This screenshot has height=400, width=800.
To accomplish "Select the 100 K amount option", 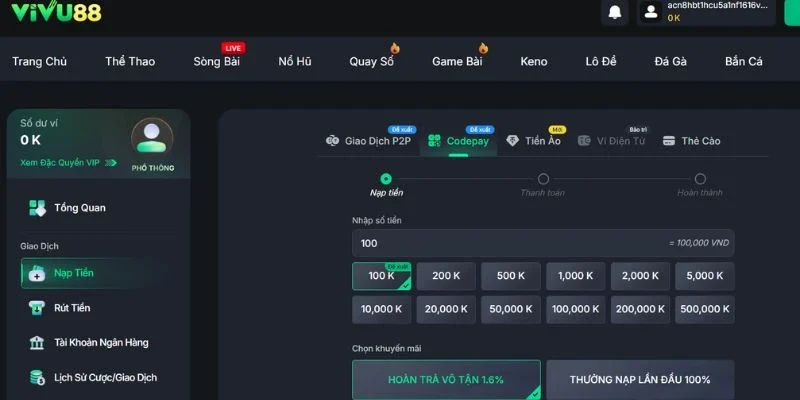I will click(x=381, y=276).
